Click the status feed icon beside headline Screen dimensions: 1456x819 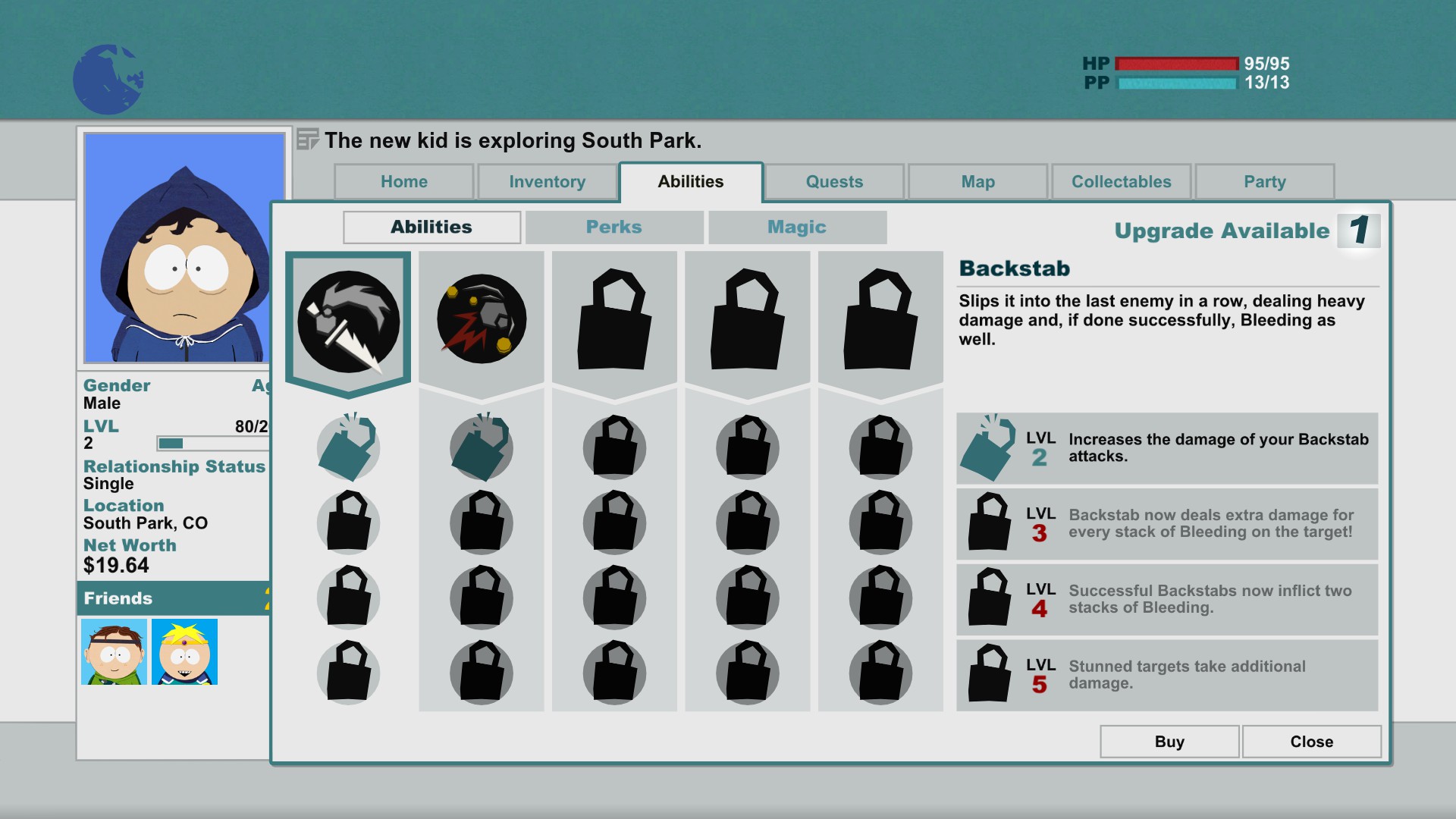tap(307, 140)
